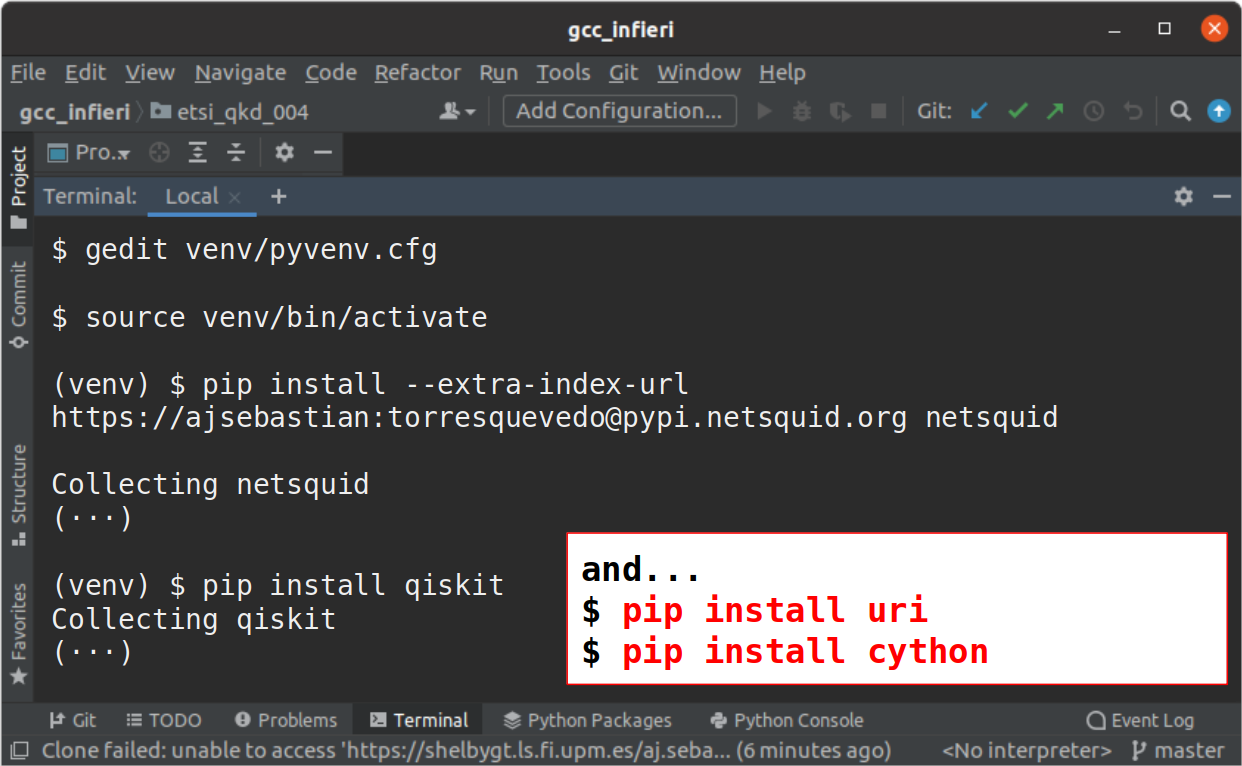Maximize the gcc_infieri window

coord(1165,30)
